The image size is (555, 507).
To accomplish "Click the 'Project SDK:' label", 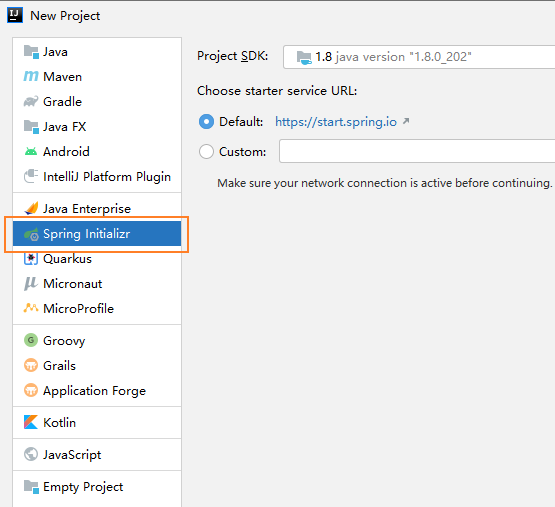I will click(233, 56).
